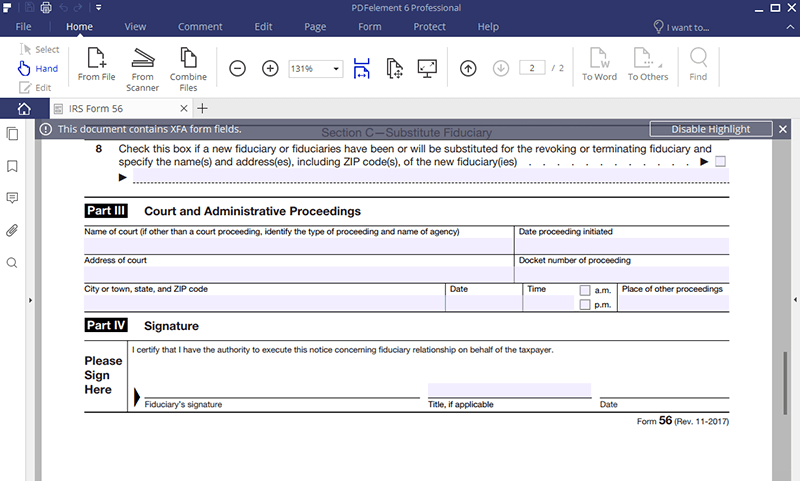Image resolution: width=800 pixels, height=481 pixels.
Task: Click the XFA notification info icon
Action: (46, 129)
